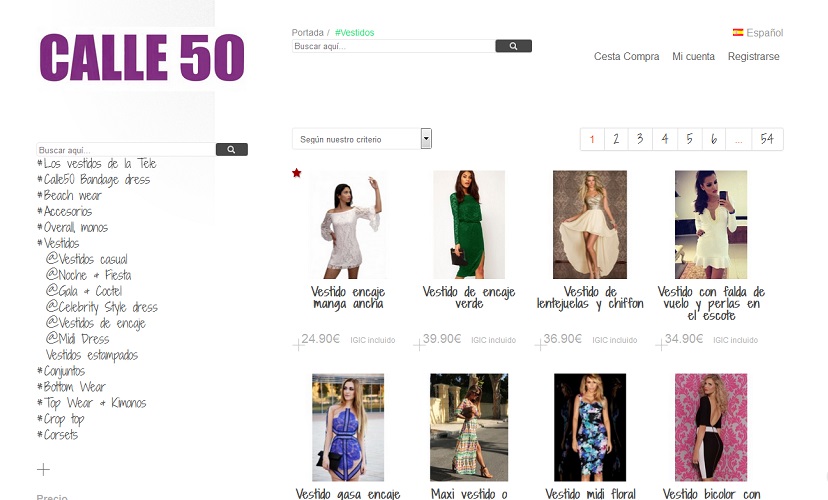The width and height of the screenshot is (828, 500).
Task: Open sequin chiffon dress product photo
Action: tap(590, 224)
